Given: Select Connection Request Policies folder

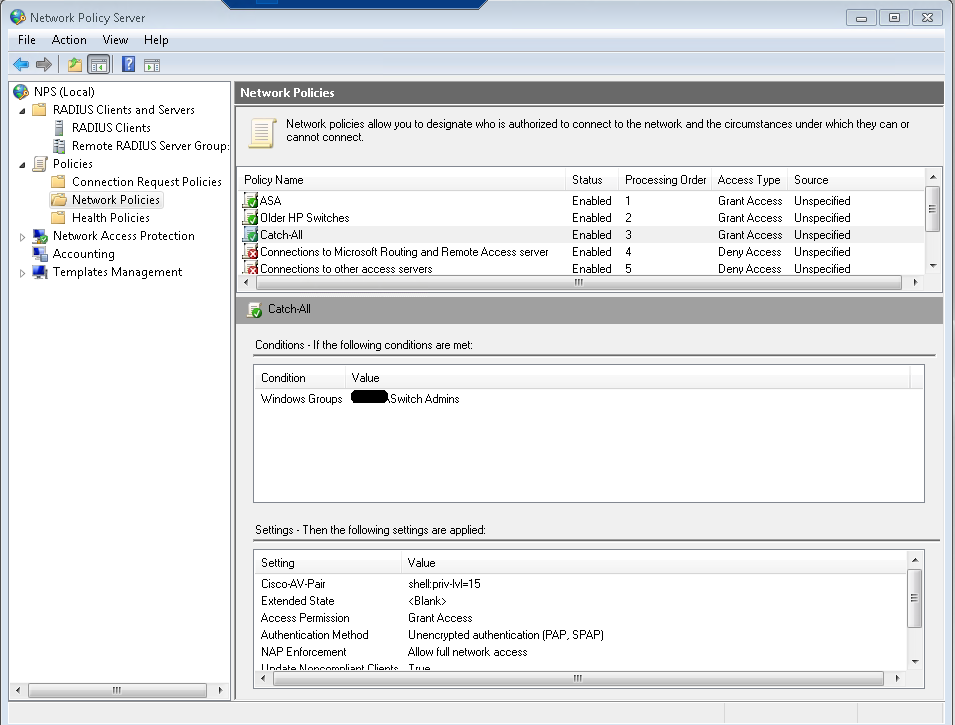Looking at the screenshot, I should (x=146, y=182).
